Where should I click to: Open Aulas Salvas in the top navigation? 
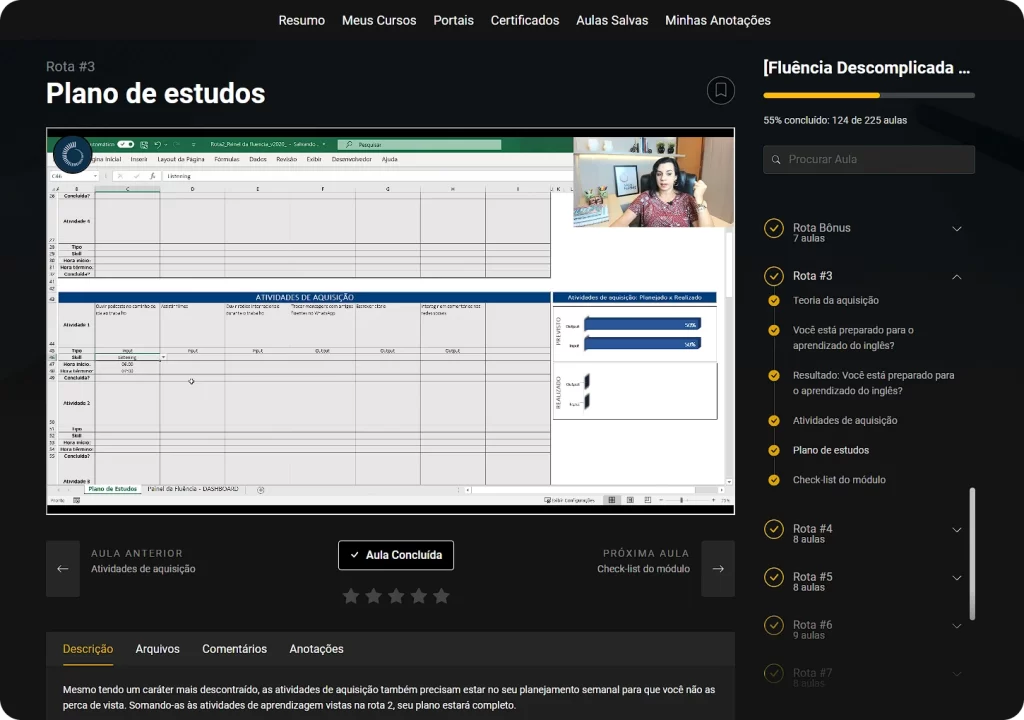click(x=612, y=20)
